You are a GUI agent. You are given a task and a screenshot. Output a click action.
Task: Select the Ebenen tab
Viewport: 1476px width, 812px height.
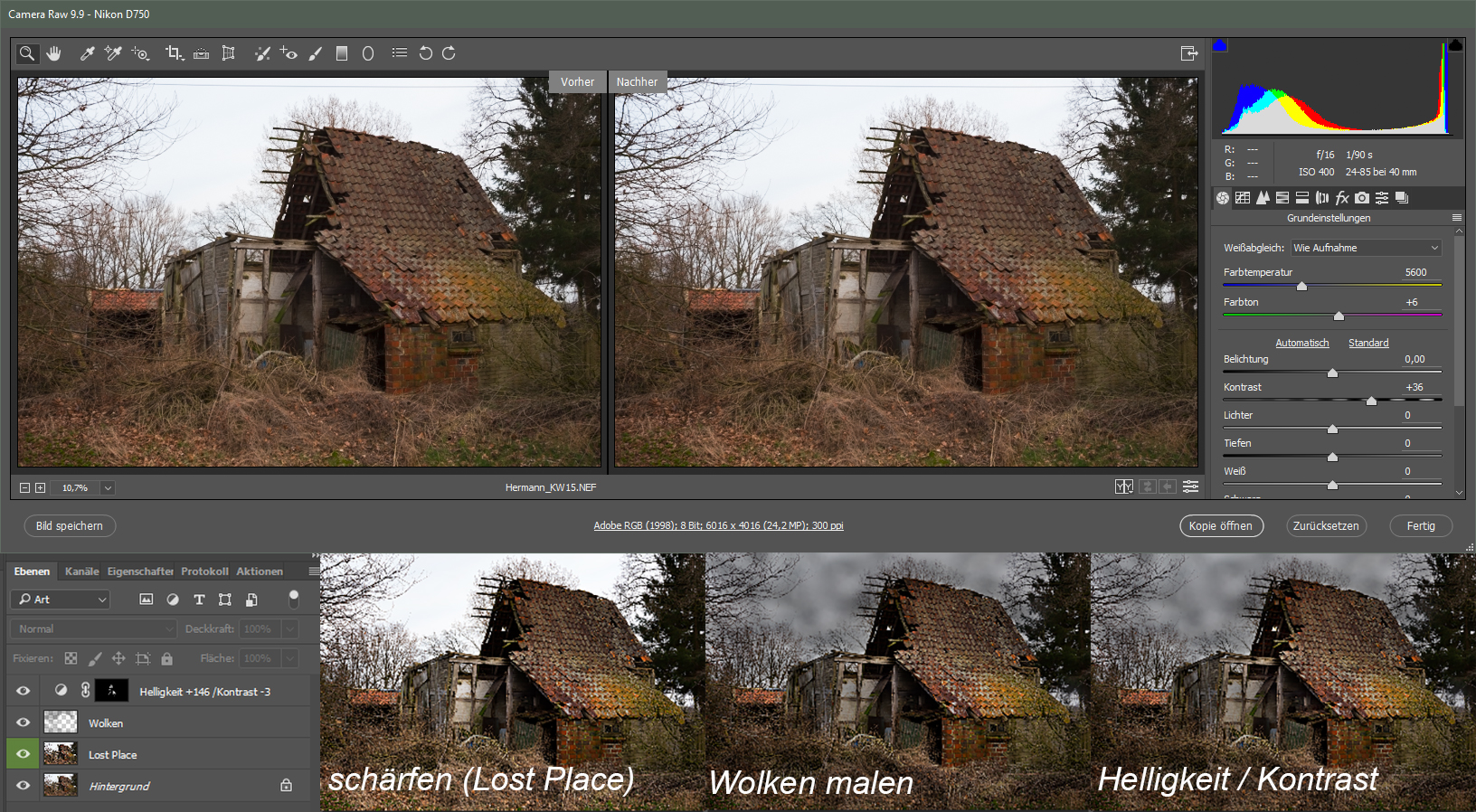point(32,571)
